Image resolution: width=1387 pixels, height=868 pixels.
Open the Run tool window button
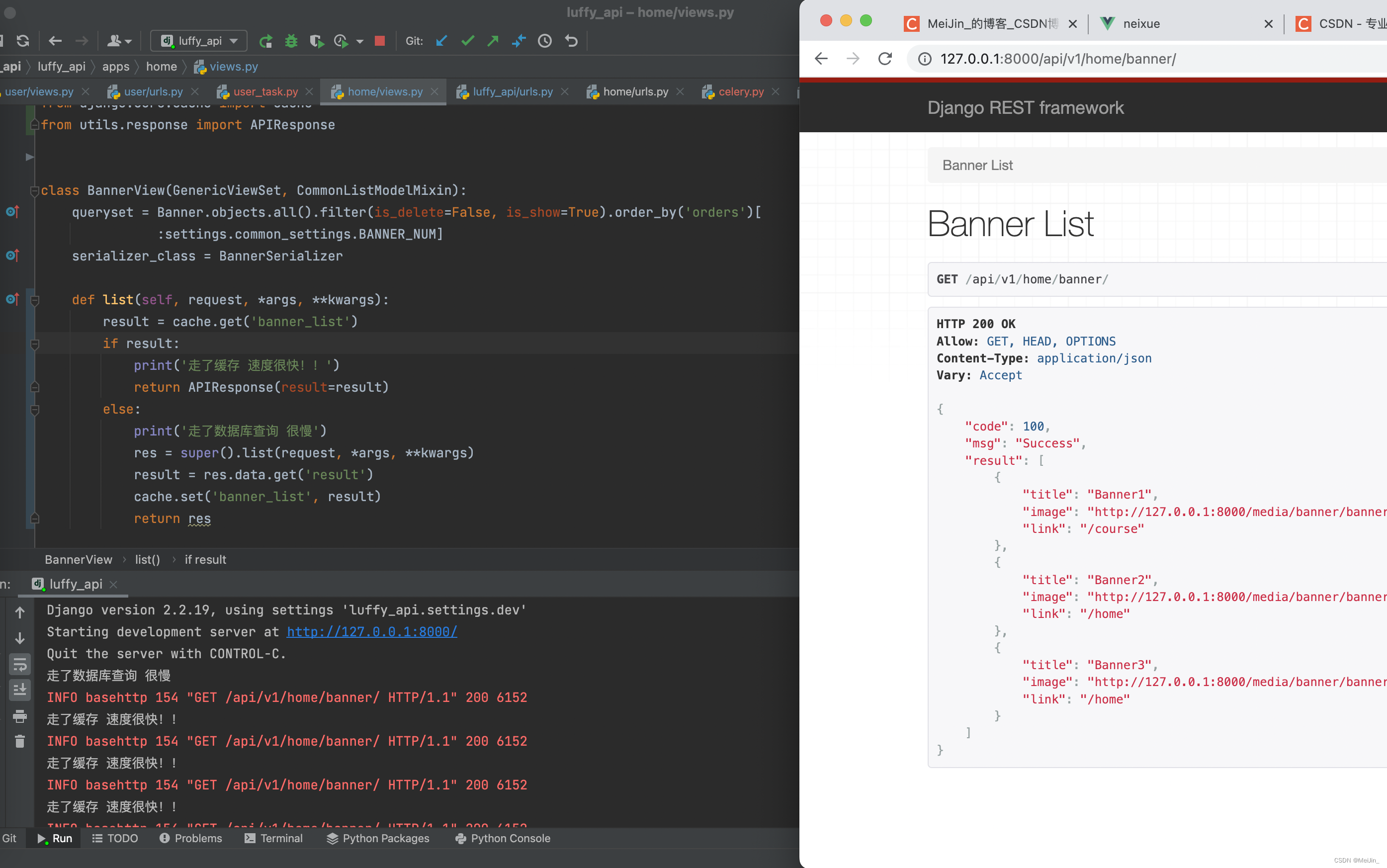pyautogui.click(x=55, y=838)
